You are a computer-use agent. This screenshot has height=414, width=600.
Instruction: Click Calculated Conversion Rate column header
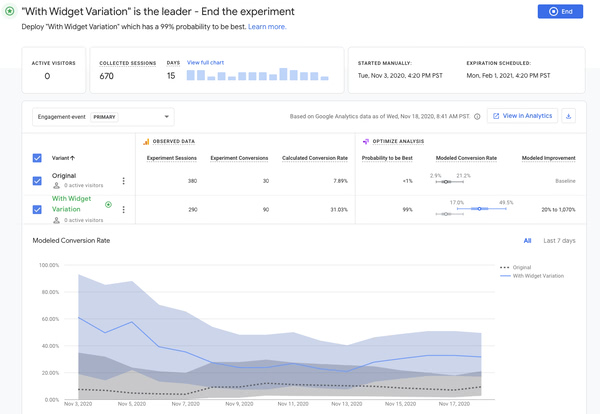coord(315,158)
